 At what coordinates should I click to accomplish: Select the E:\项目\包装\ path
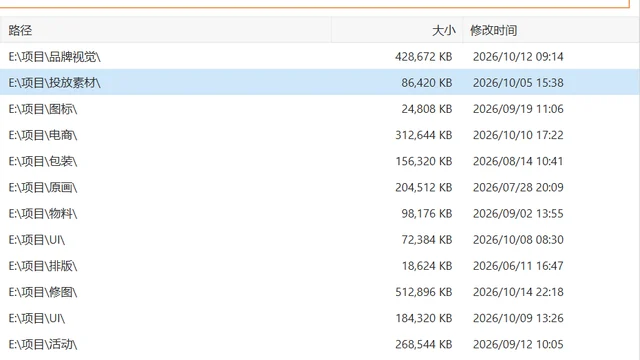point(43,161)
